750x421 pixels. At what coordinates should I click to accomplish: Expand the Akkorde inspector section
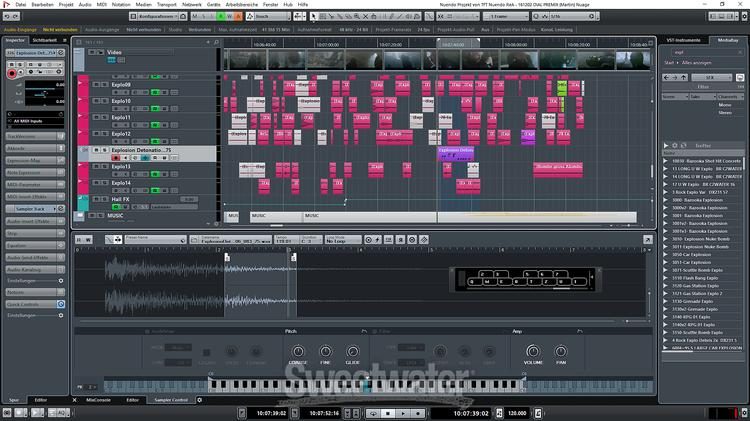[35, 148]
